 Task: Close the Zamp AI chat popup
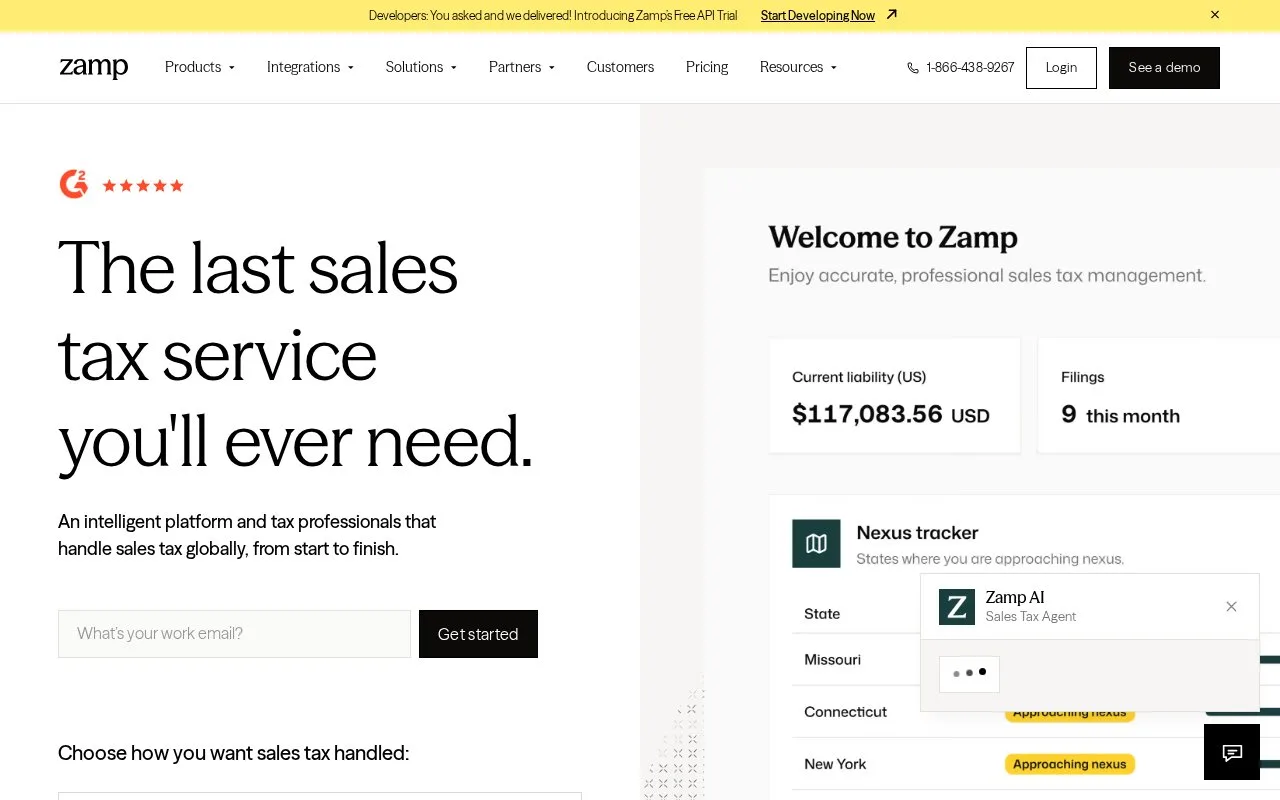click(1232, 607)
